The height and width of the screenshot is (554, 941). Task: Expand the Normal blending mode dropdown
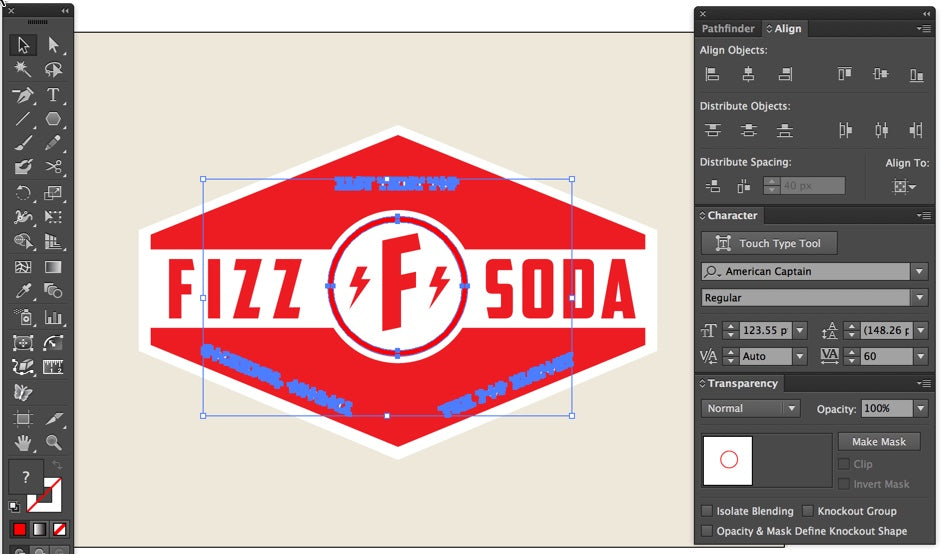[x=791, y=408]
